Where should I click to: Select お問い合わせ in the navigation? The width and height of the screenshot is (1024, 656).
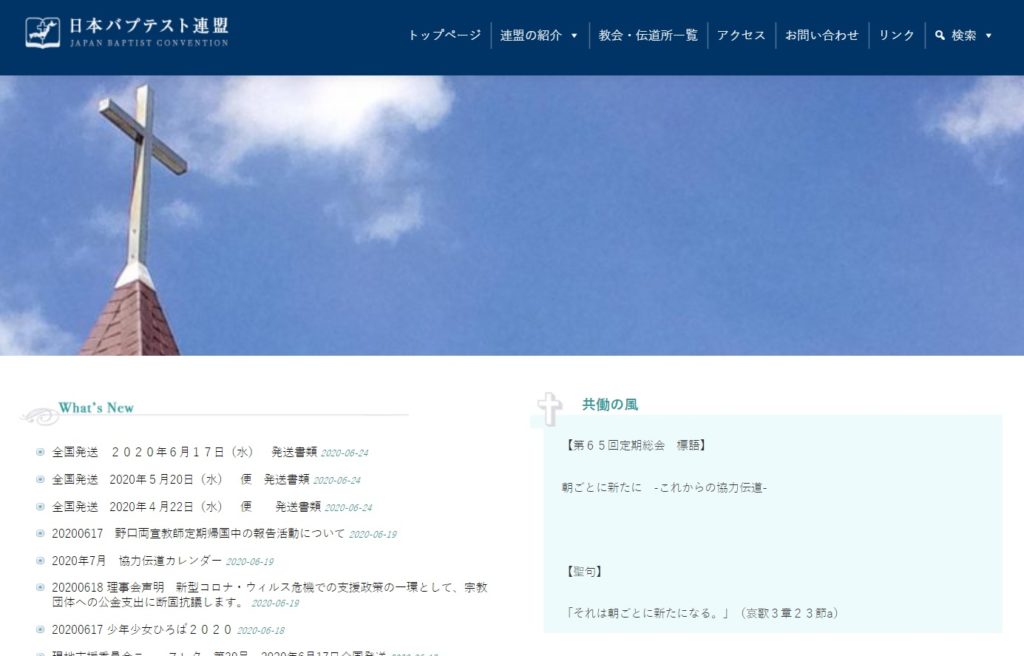[822, 35]
